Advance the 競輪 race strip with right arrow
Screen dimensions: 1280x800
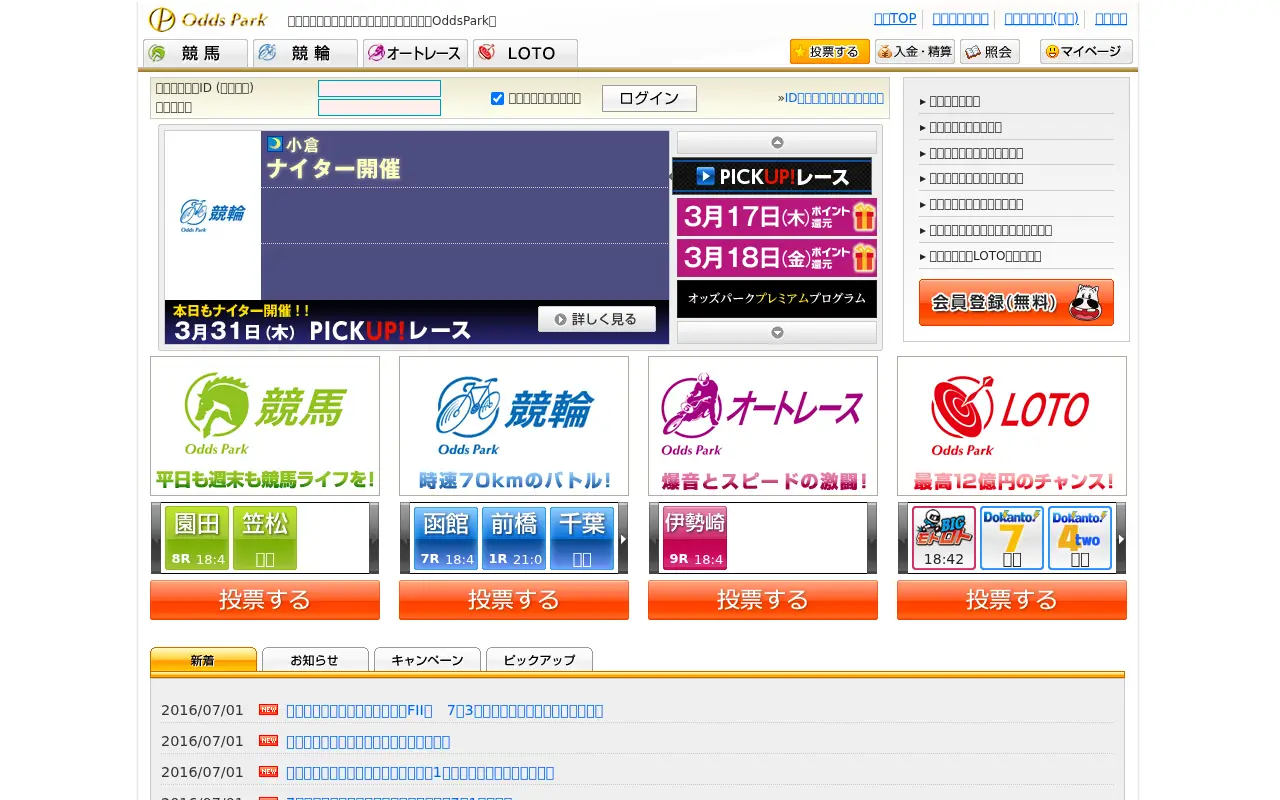(624, 538)
